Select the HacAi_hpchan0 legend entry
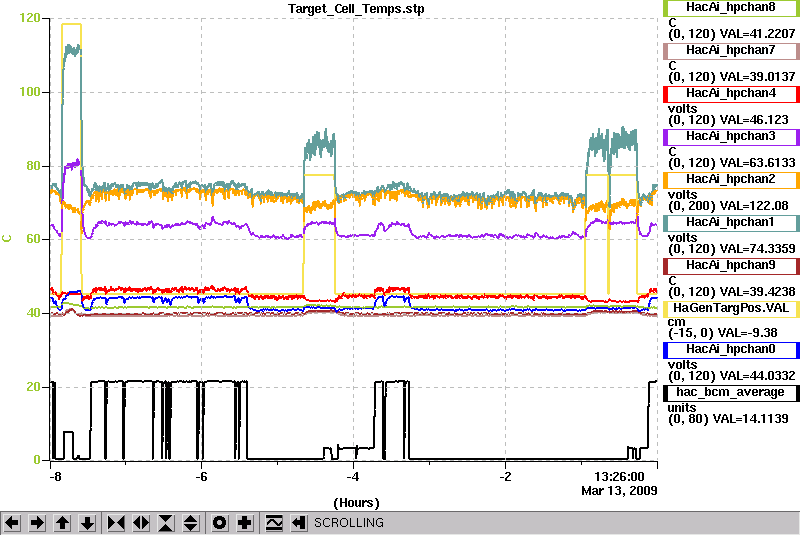This screenshot has height=535, width=800. 731,350
